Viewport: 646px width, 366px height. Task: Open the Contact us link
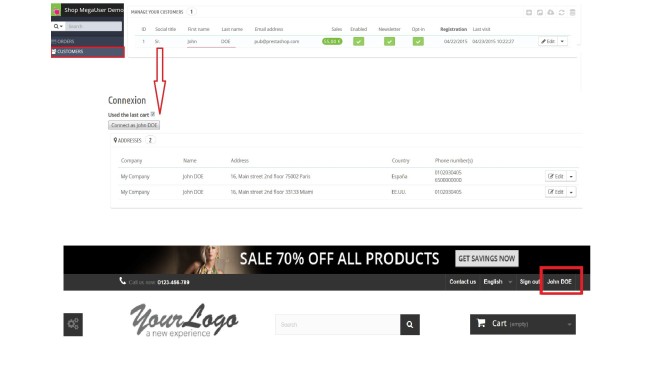pyautogui.click(x=463, y=282)
